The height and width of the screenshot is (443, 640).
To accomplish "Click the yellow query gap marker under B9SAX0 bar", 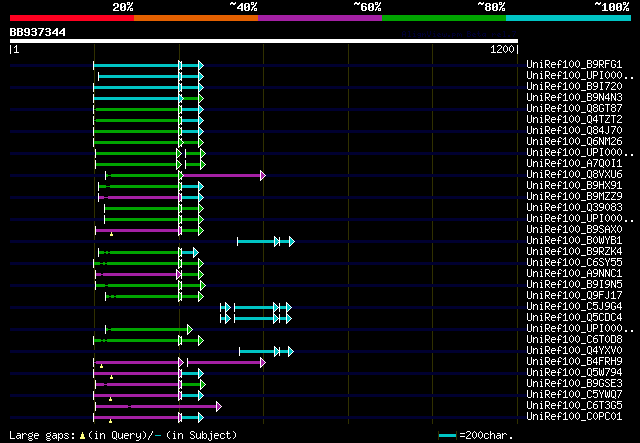I will (x=111, y=234).
